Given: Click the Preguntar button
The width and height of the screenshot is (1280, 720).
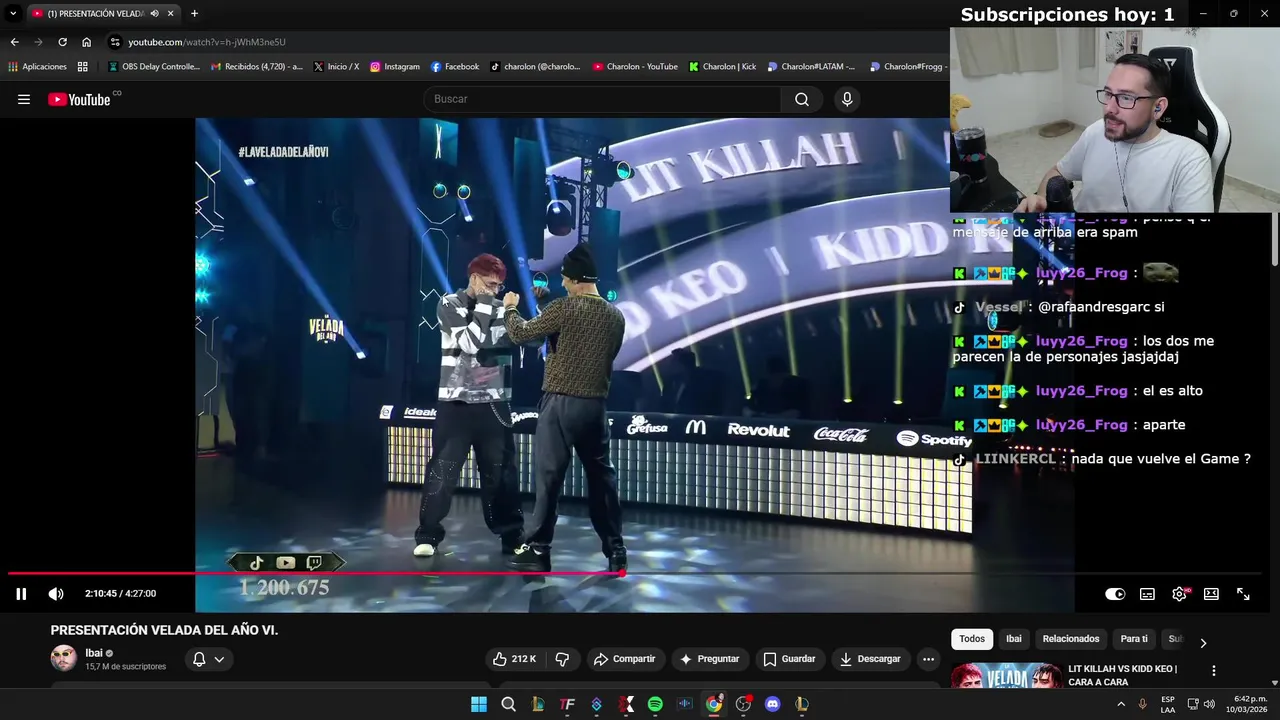Looking at the screenshot, I should point(709,659).
